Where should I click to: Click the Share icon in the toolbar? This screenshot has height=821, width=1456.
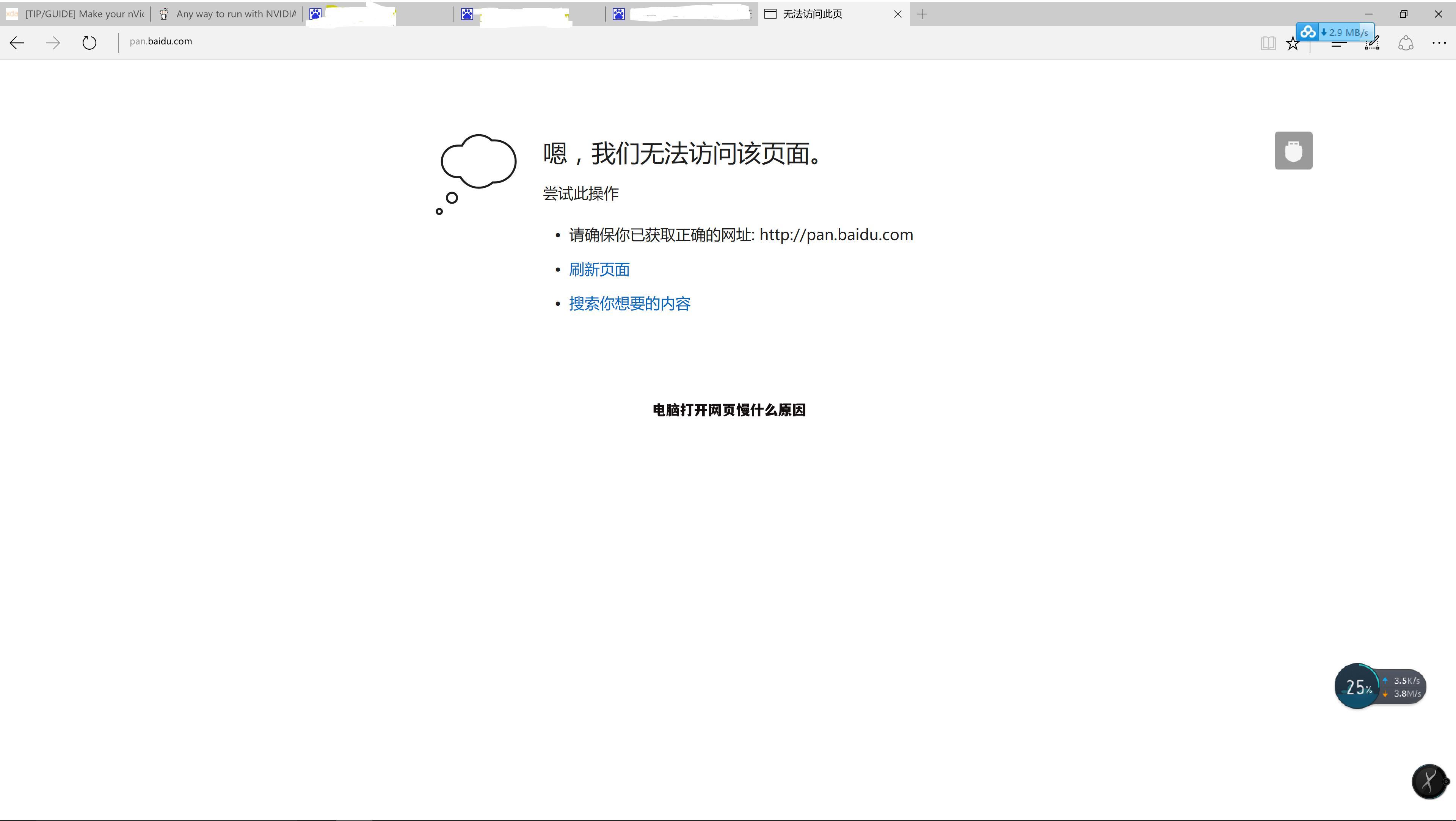(x=1406, y=44)
